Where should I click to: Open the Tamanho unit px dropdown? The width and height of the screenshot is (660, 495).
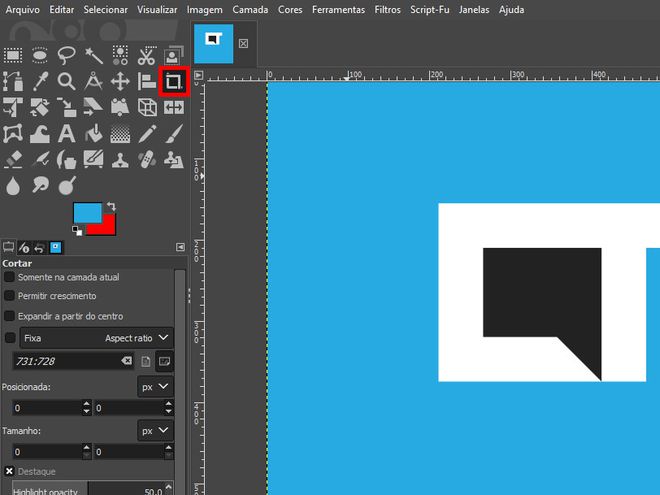[x=155, y=431]
